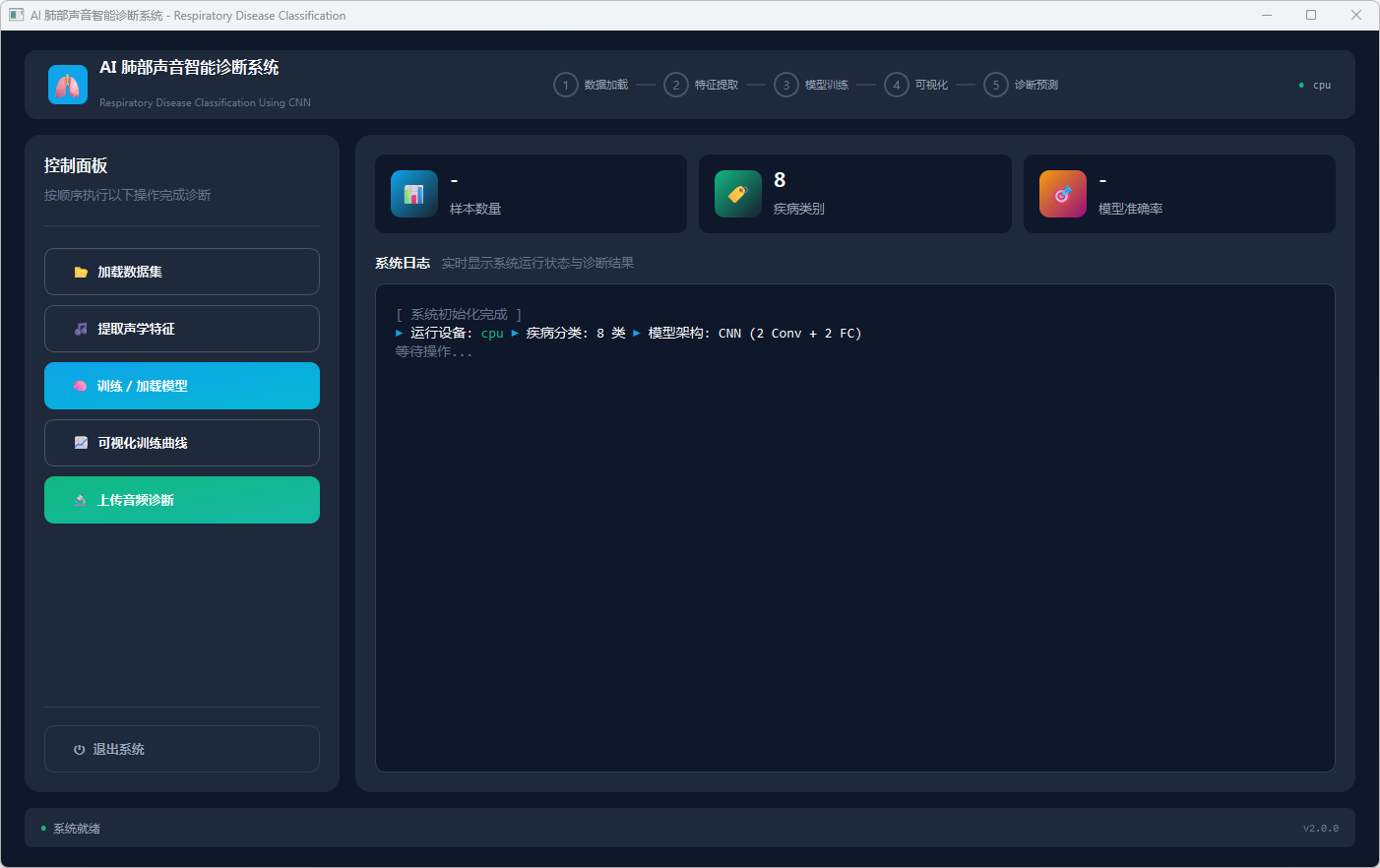
Task: Click the folder icon on 加载数据集
Action: click(x=81, y=273)
